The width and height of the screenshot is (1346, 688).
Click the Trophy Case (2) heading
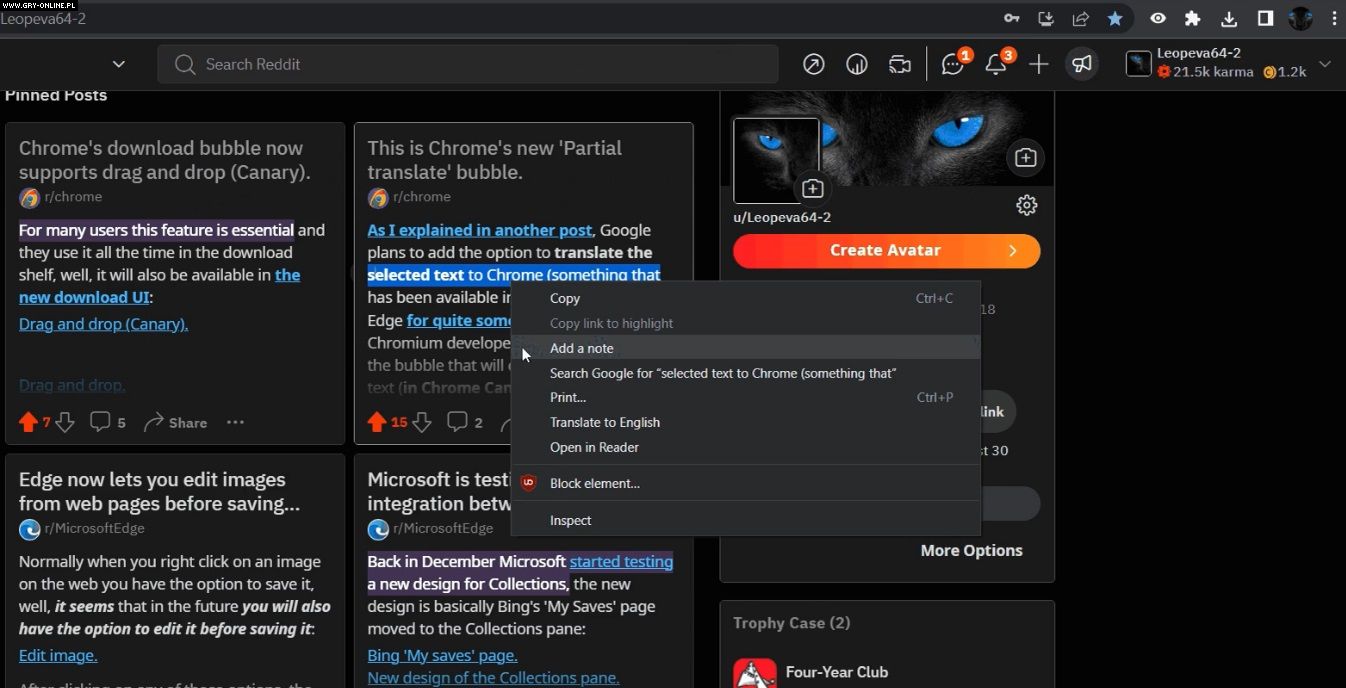point(791,623)
